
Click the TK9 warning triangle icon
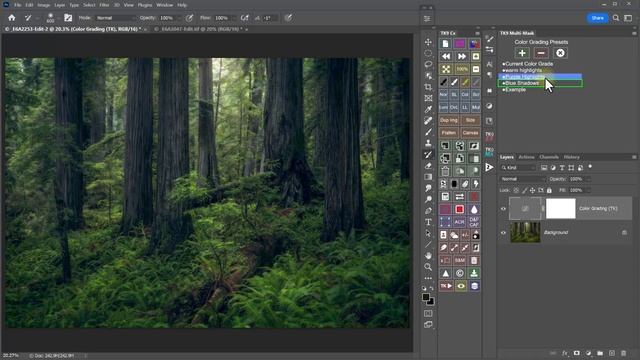pyautogui.click(x=445, y=273)
